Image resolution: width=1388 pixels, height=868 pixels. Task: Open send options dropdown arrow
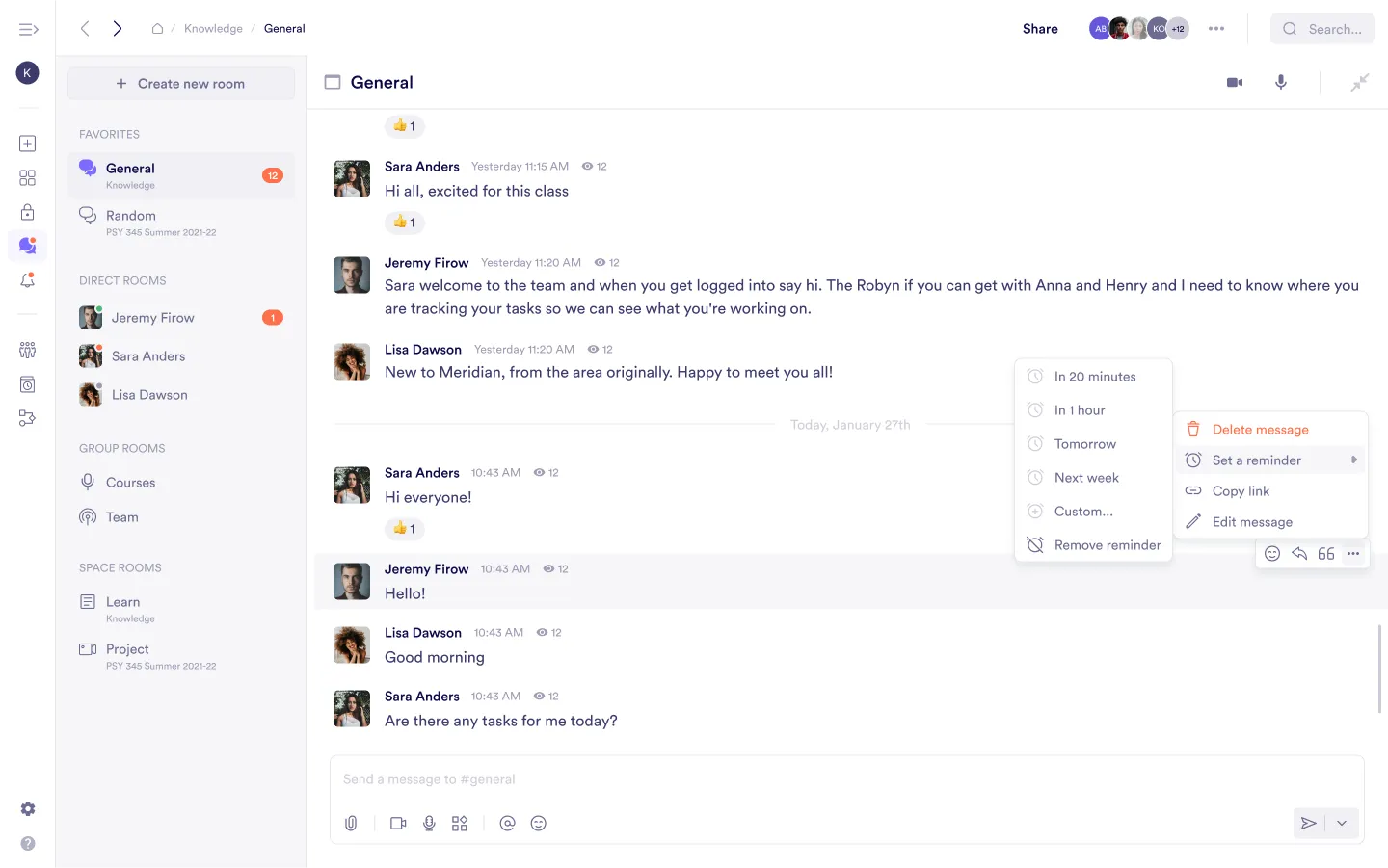pos(1341,824)
